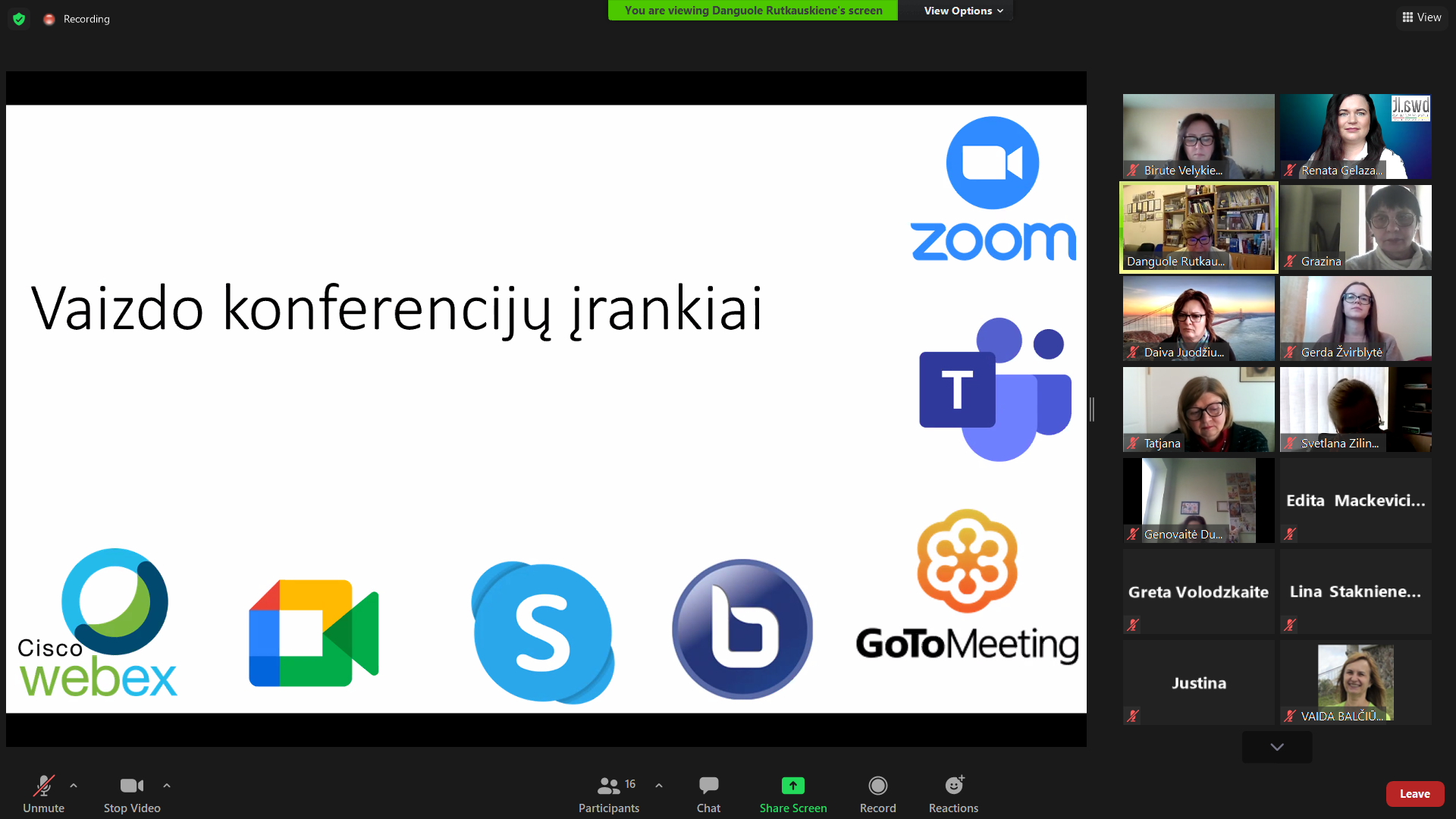Image resolution: width=1456 pixels, height=819 pixels.
Task: Click the Microsoft Teams logo on slide
Action: click(x=995, y=389)
